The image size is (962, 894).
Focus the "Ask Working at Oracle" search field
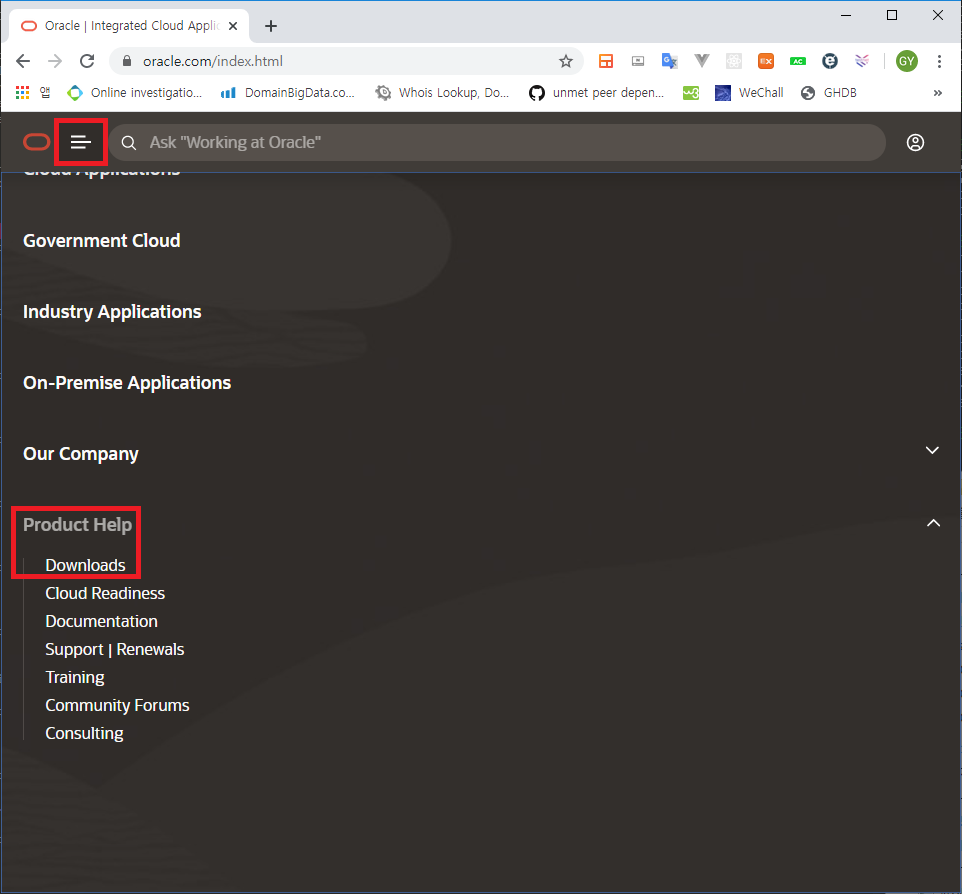click(497, 142)
